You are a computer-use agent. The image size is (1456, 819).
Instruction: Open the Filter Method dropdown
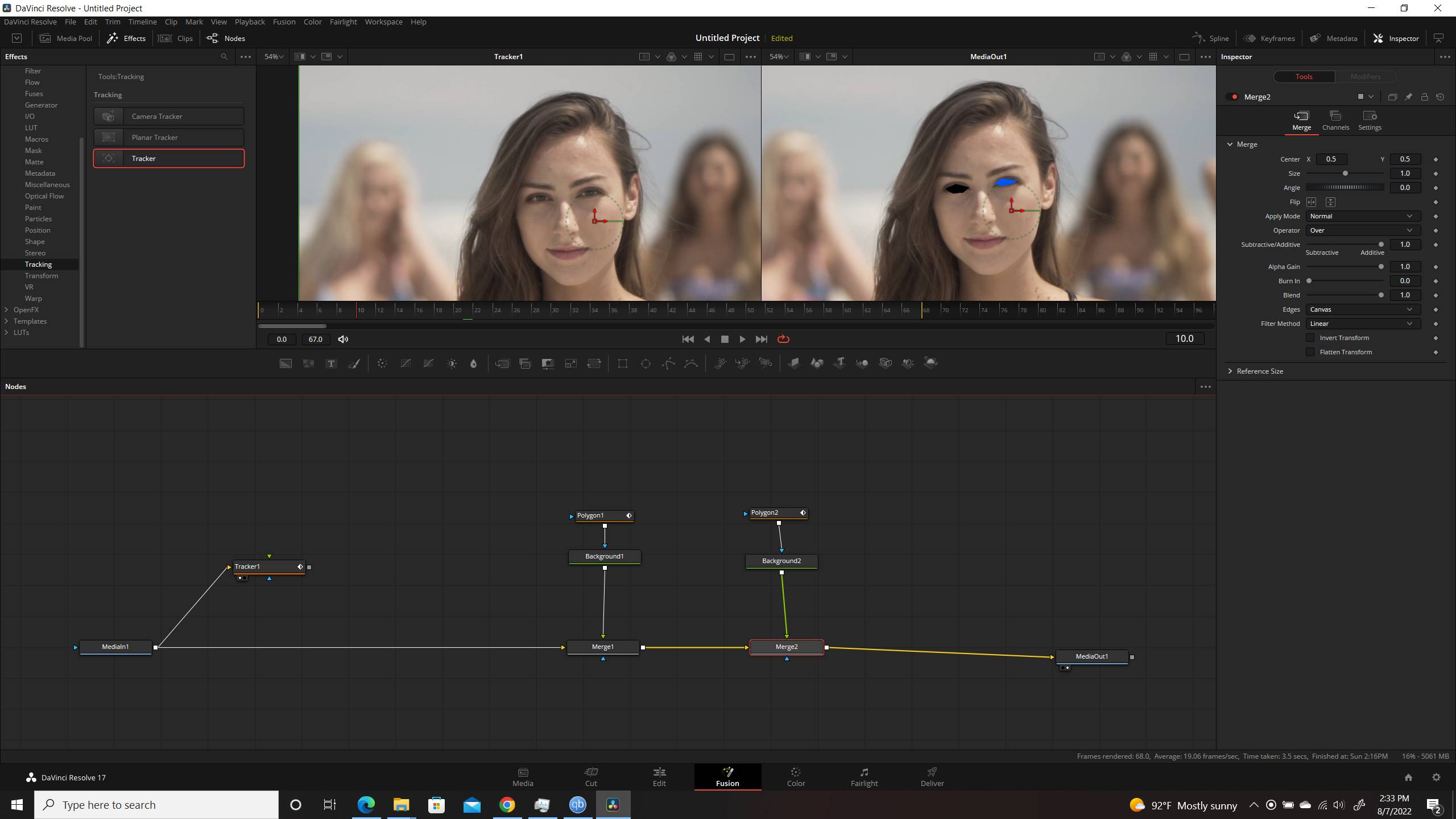click(x=1363, y=324)
